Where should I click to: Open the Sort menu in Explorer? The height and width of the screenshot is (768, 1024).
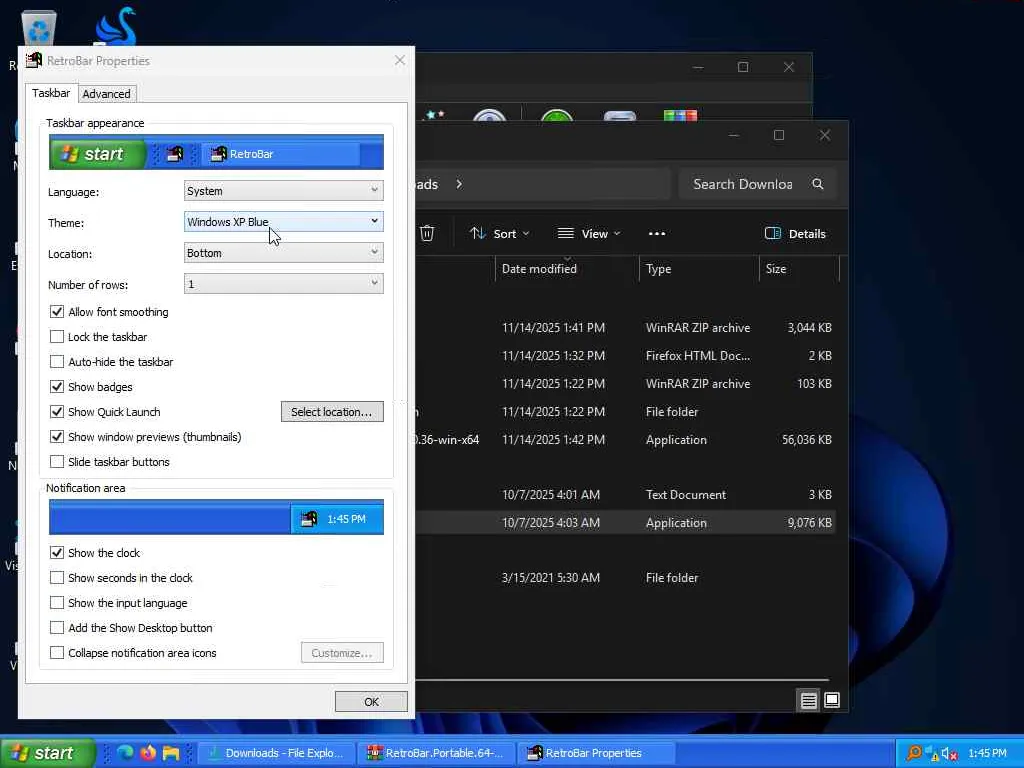(500, 234)
